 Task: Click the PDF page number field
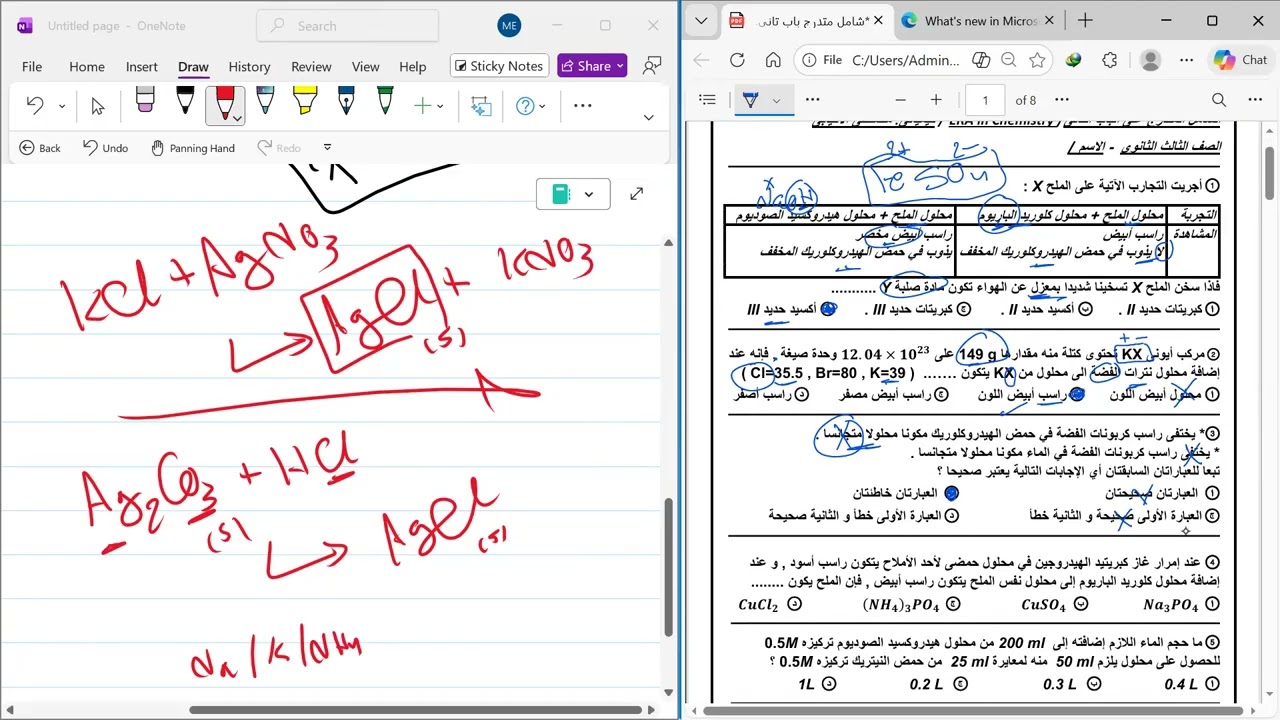click(985, 100)
